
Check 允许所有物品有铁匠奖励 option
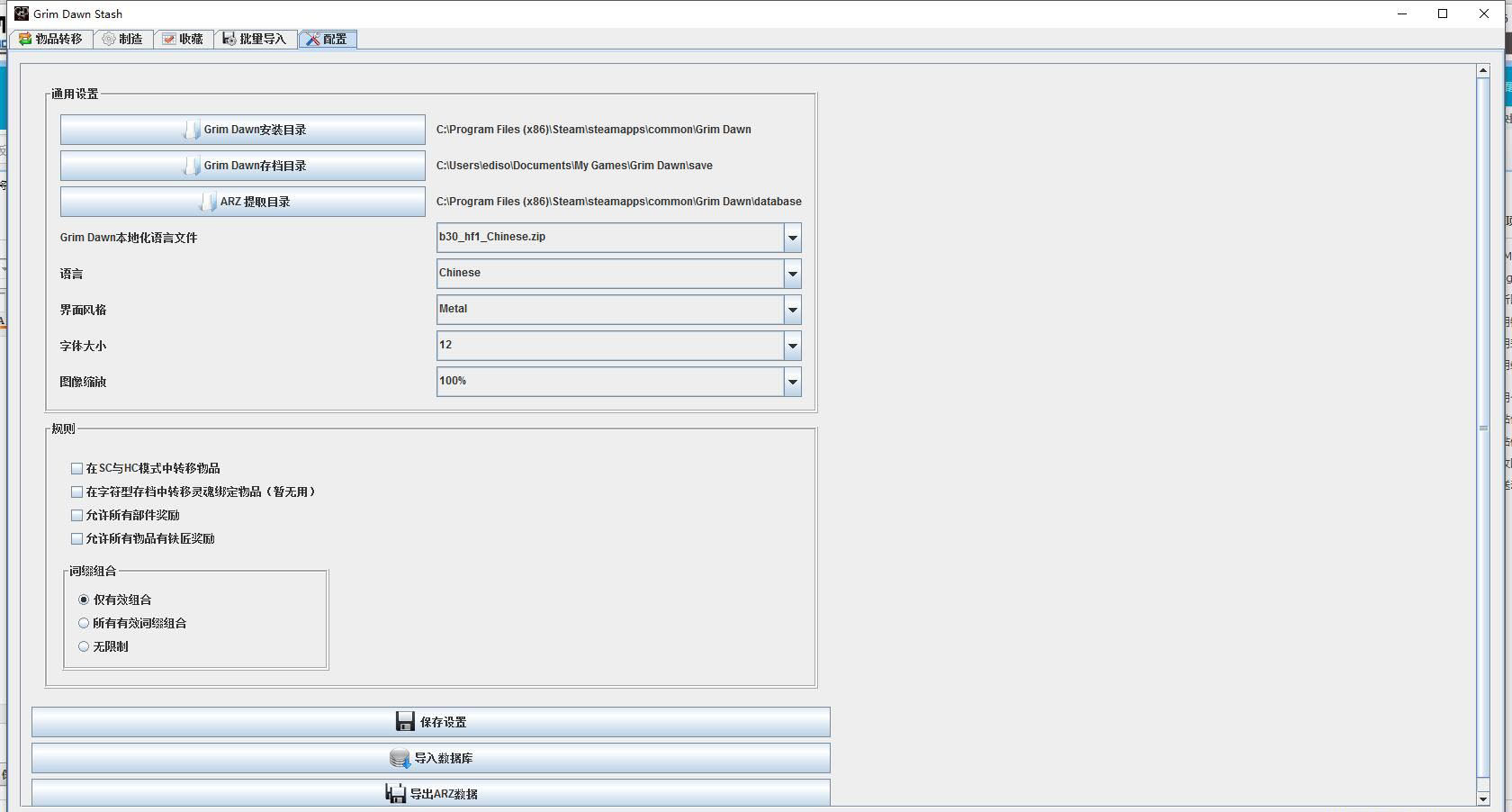(76, 538)
